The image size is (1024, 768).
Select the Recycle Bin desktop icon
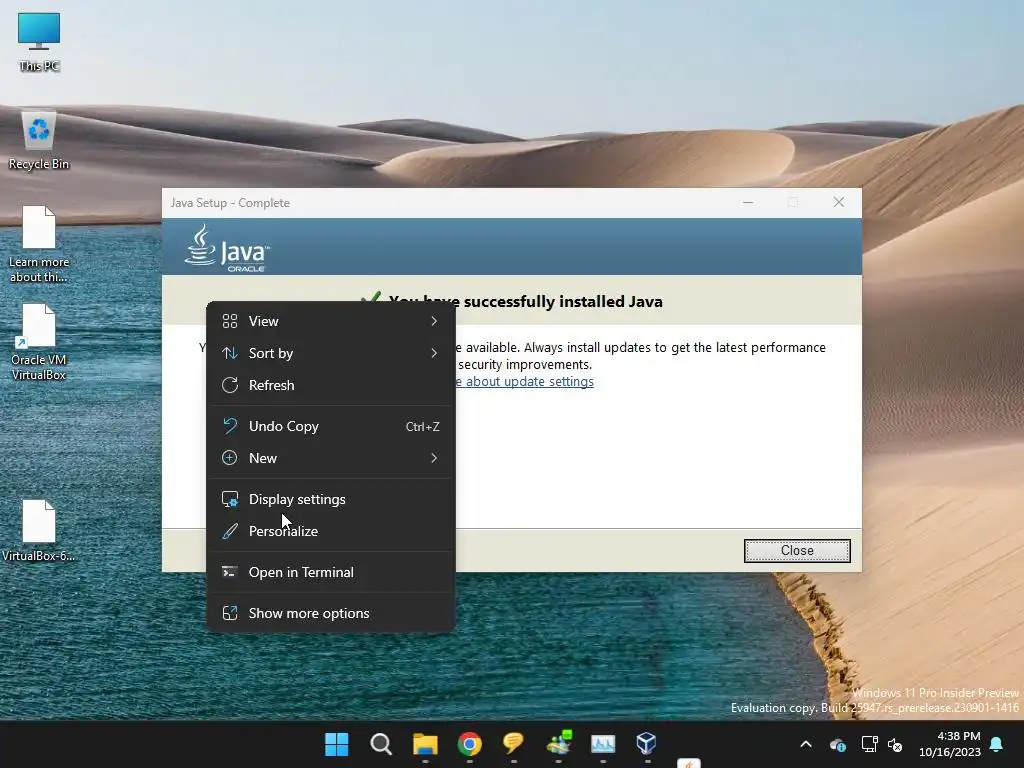[39, 141]
